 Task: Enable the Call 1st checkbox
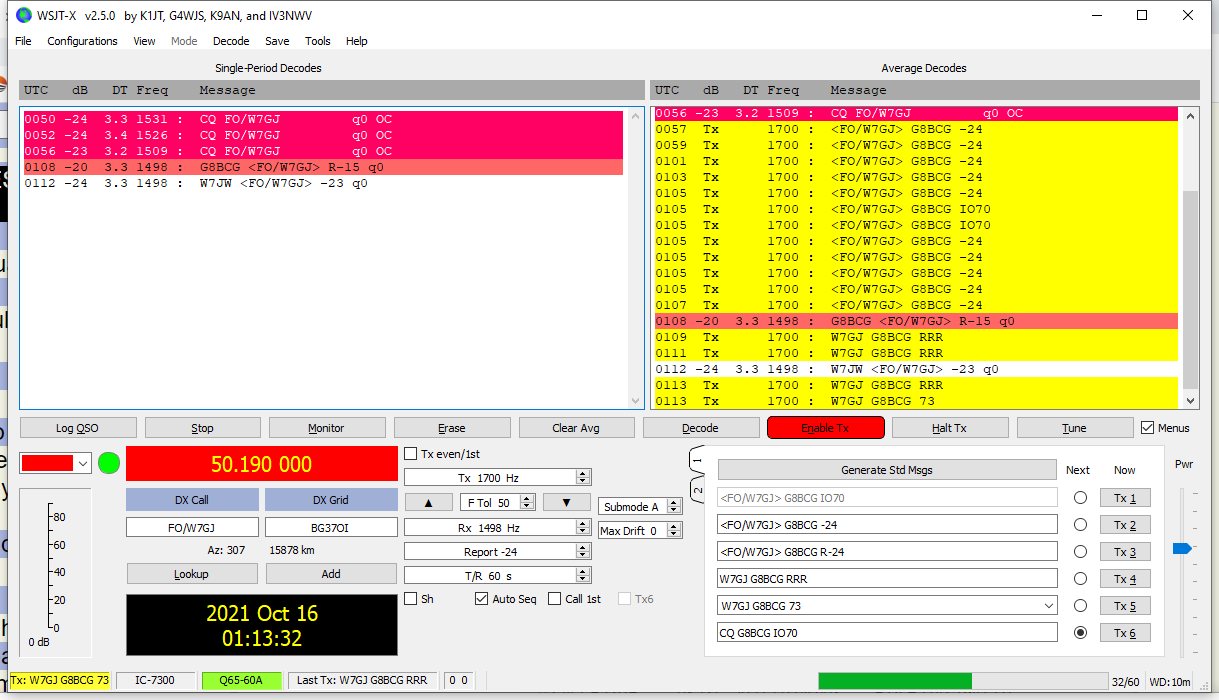[x=555, y=599]
